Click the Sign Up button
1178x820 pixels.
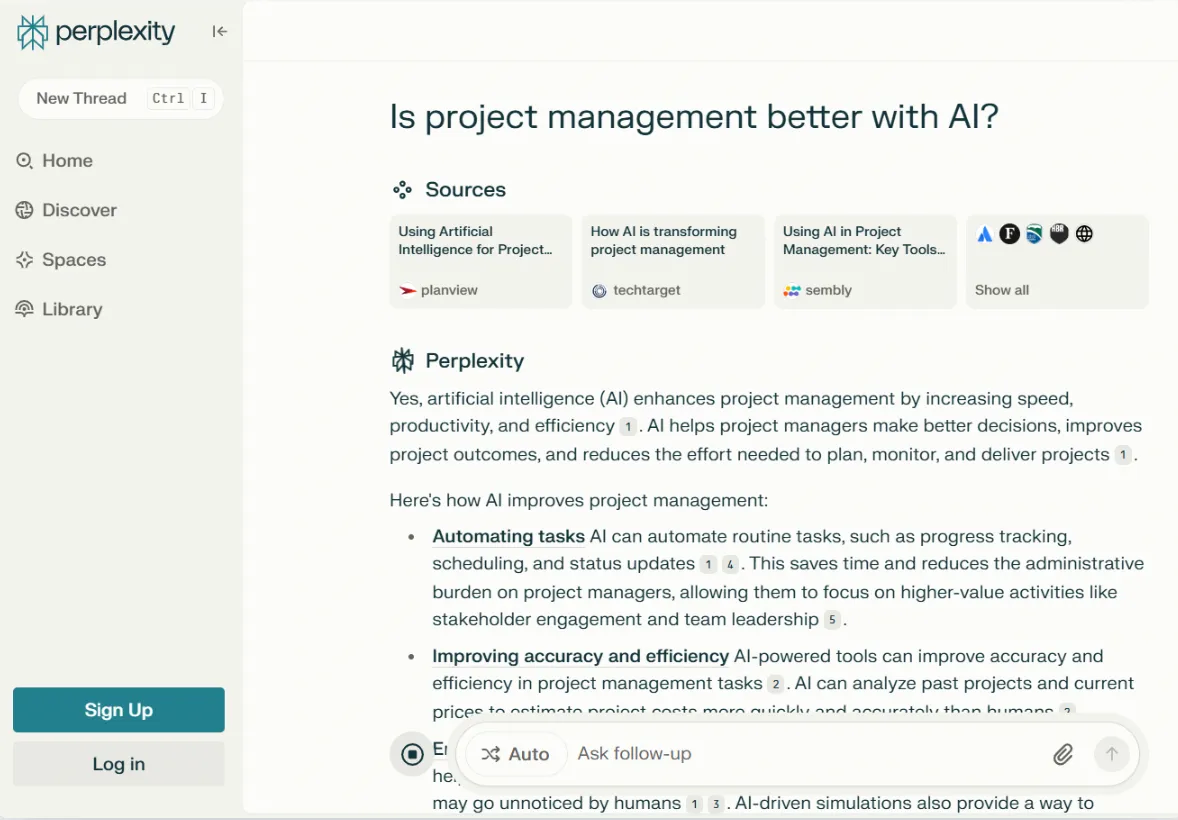tap(119, 710)
